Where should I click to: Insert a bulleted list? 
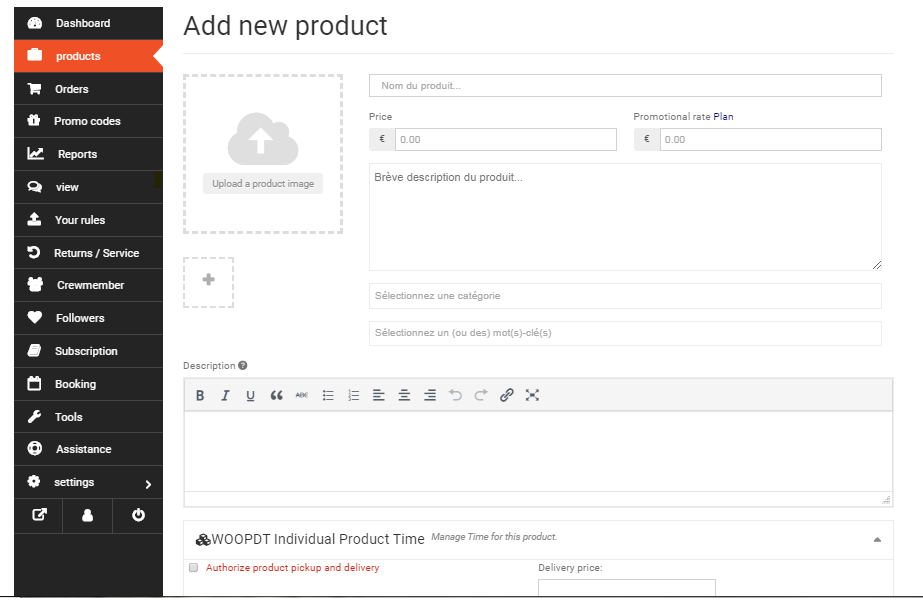coord(328,395)
